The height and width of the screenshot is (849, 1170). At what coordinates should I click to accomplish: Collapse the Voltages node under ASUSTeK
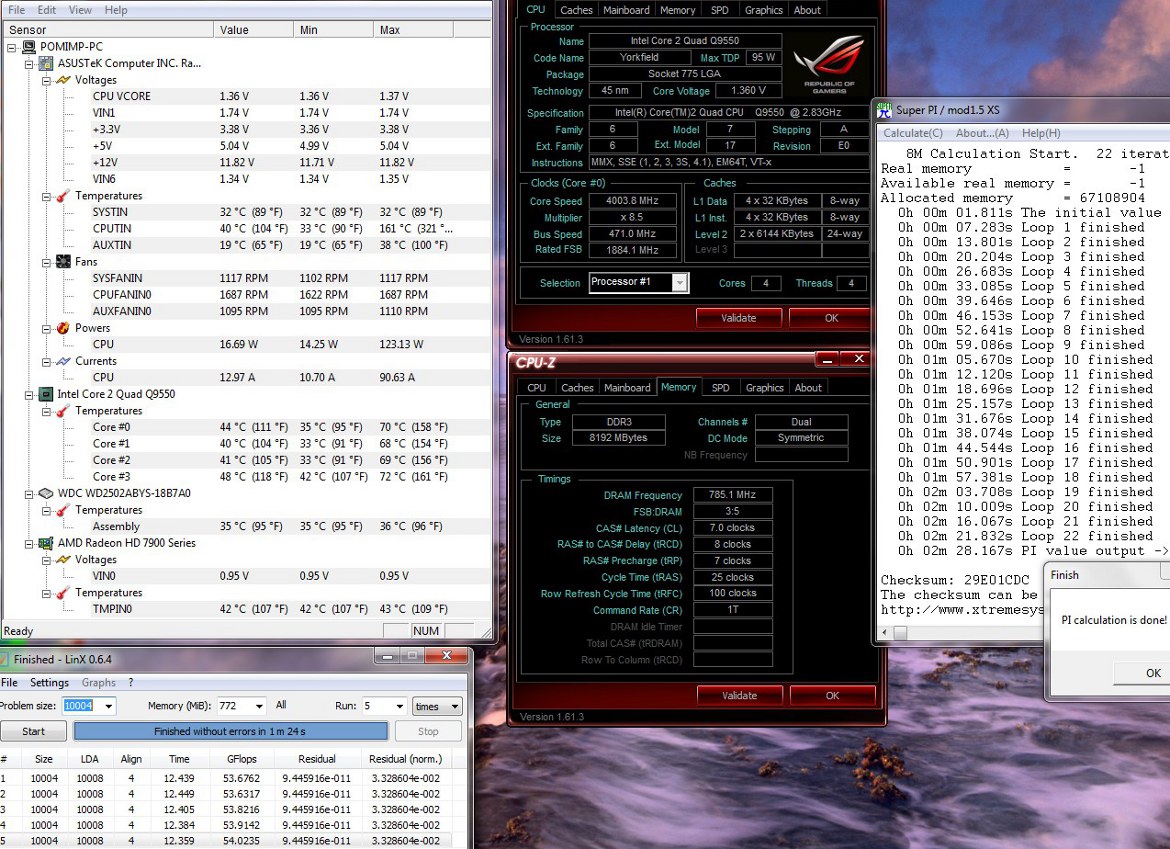(x=46, y=80)
